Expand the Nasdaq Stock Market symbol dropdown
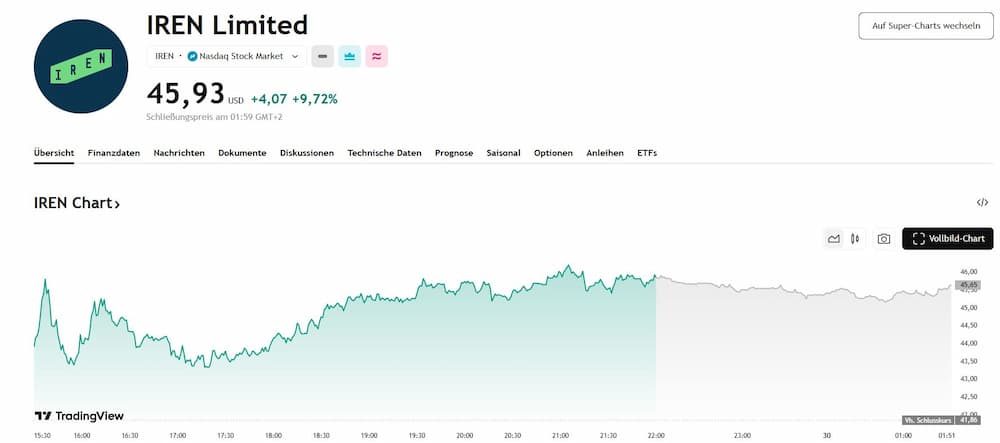This screenshot has height=443, width=1000. (x=295, y=57)
